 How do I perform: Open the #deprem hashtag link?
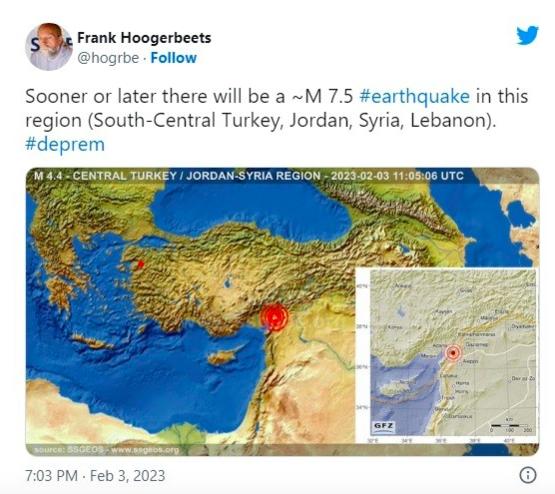(65, 144)
